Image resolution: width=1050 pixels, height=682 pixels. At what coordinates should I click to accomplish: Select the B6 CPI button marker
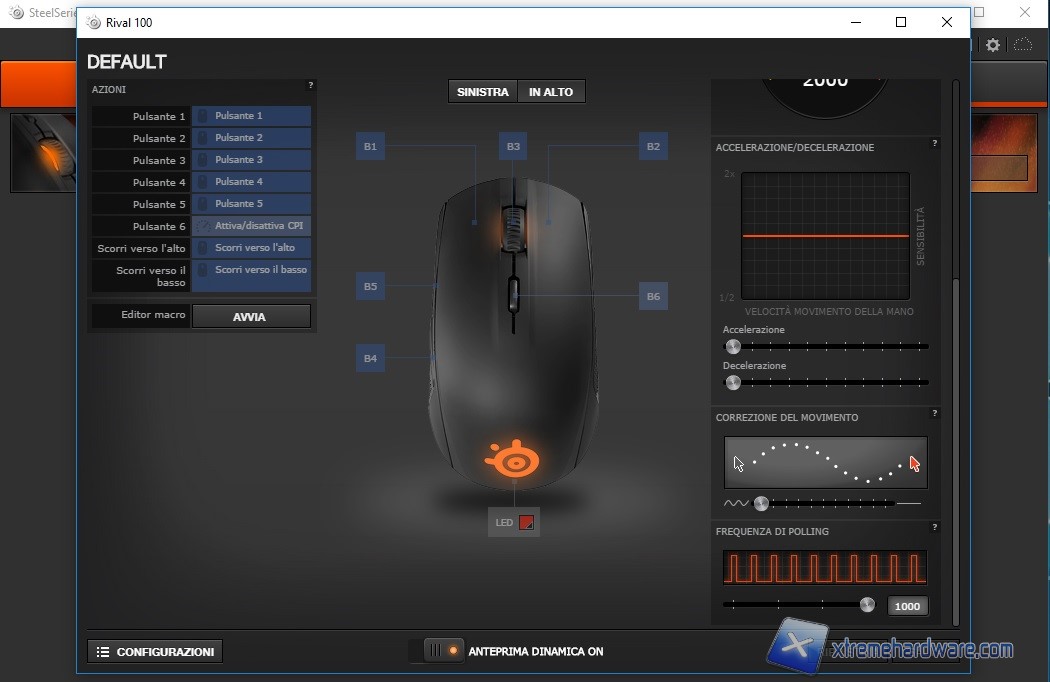(x=653, y=296)
